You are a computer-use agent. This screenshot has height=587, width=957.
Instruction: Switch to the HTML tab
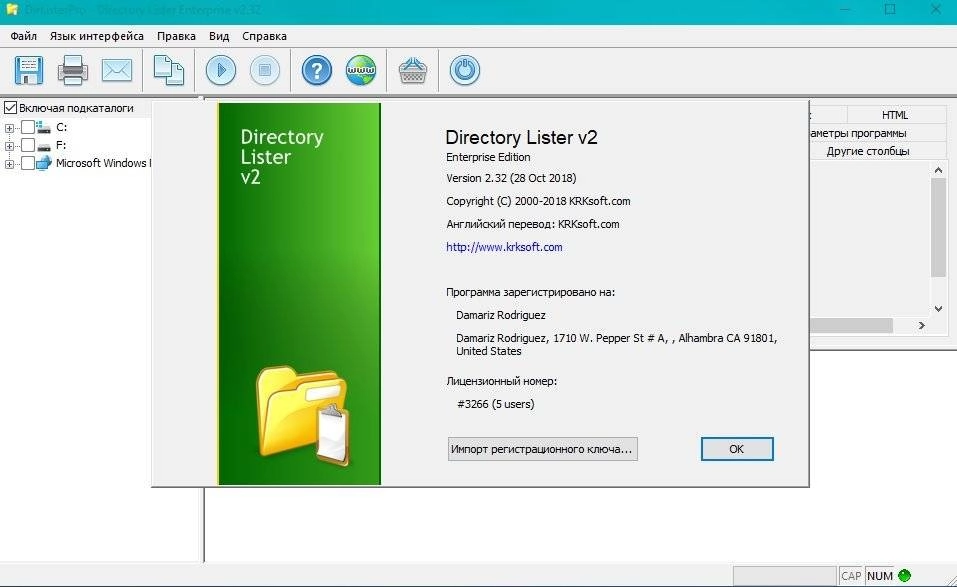pos(895,115)
